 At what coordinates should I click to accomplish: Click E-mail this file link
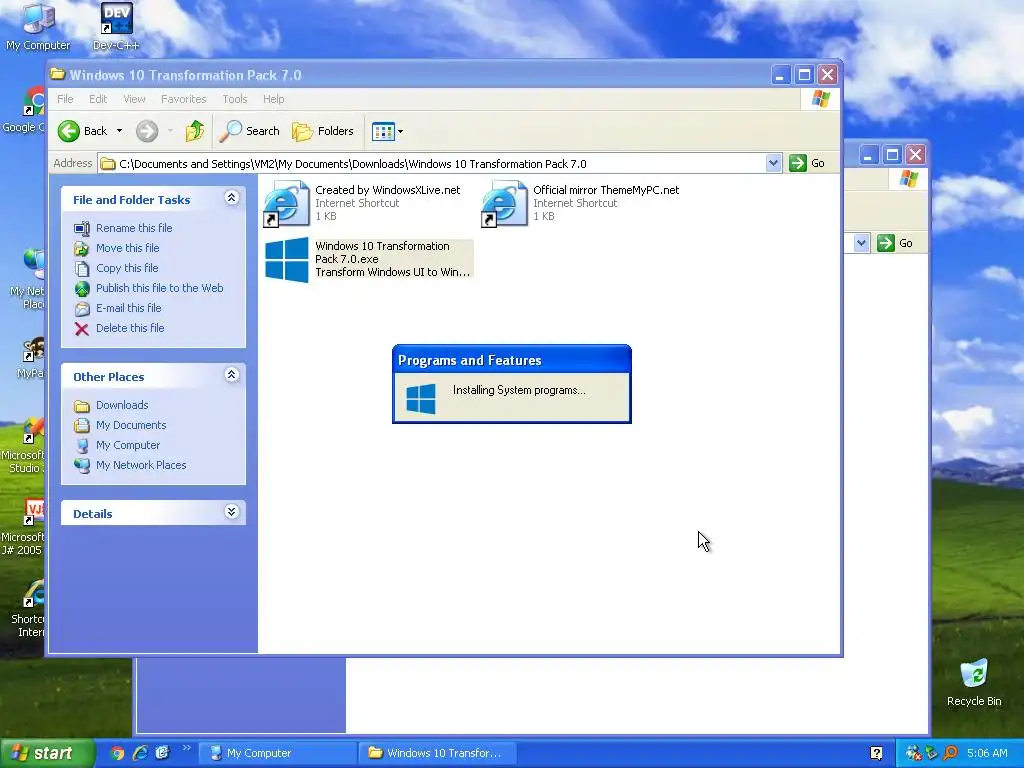(x=129, y=308)
